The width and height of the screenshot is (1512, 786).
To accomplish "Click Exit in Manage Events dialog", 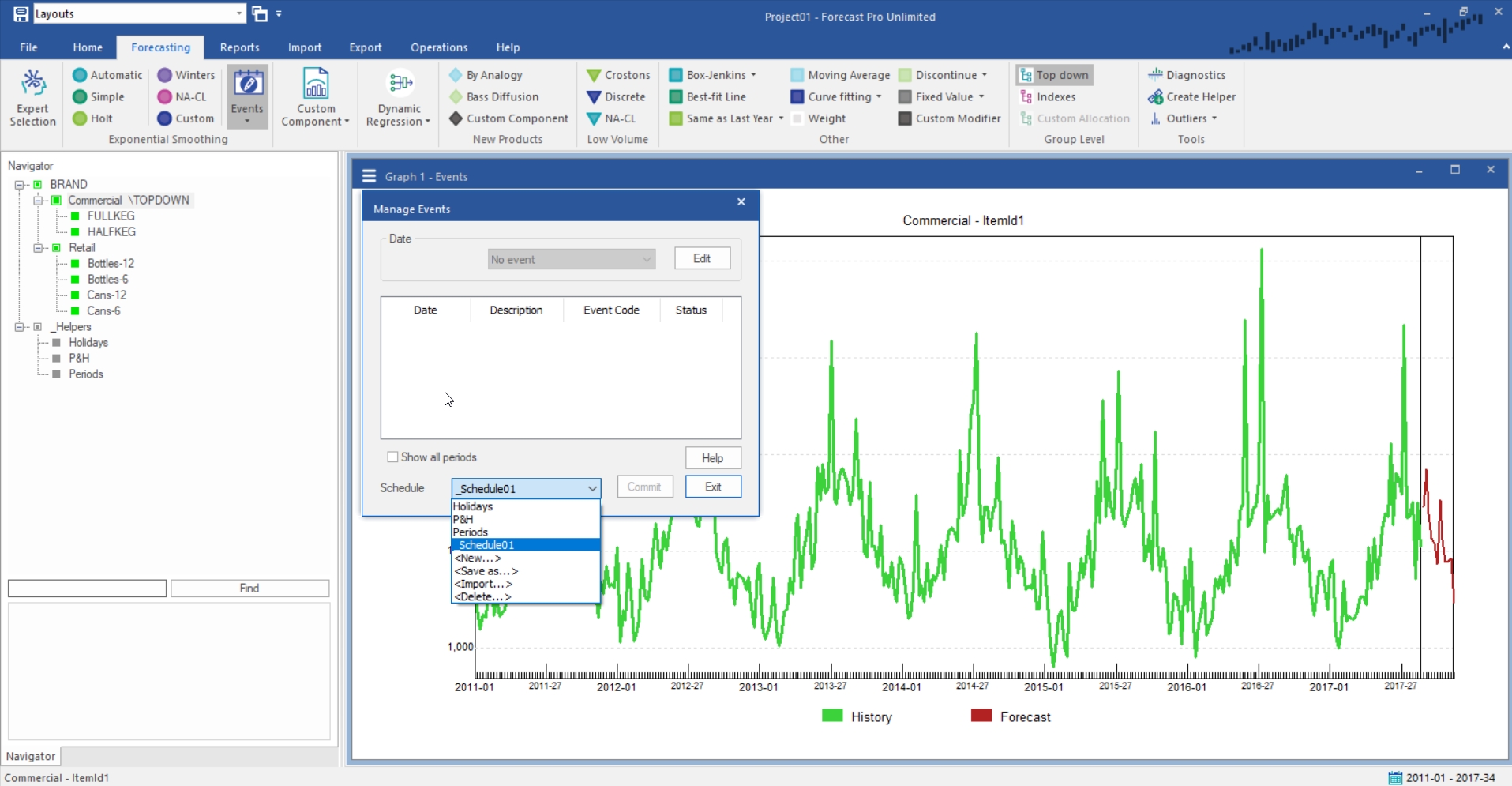I will 713,487.
